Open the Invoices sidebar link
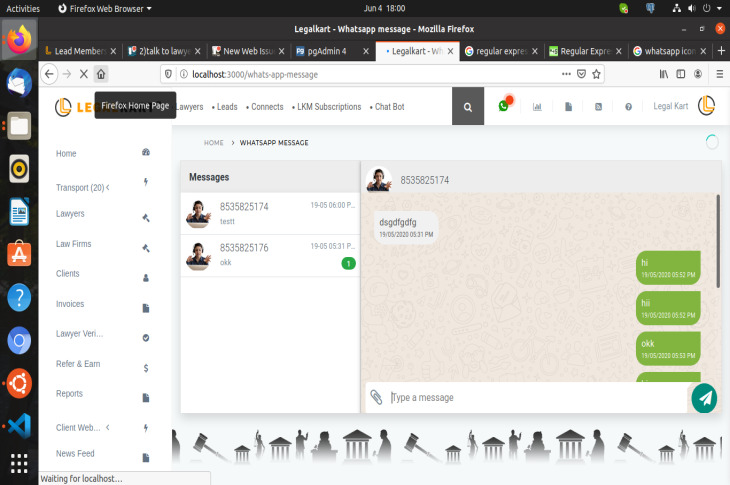The height and width of the screenshot is (485, 730). 71,304
